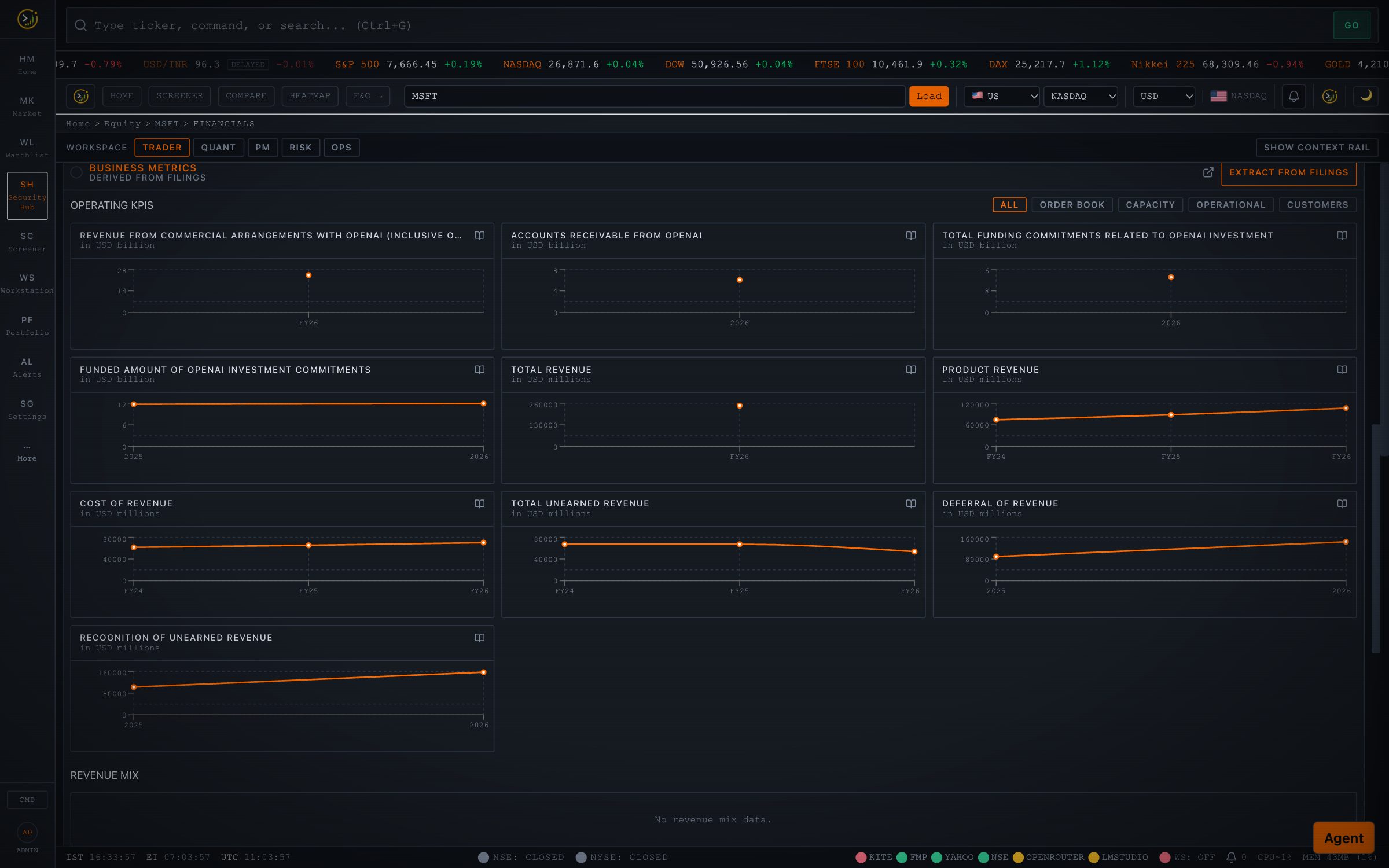
Task: Open book icon on Deferral of Revenue card
Action: pyautogui.click(x=1342, y=504)
